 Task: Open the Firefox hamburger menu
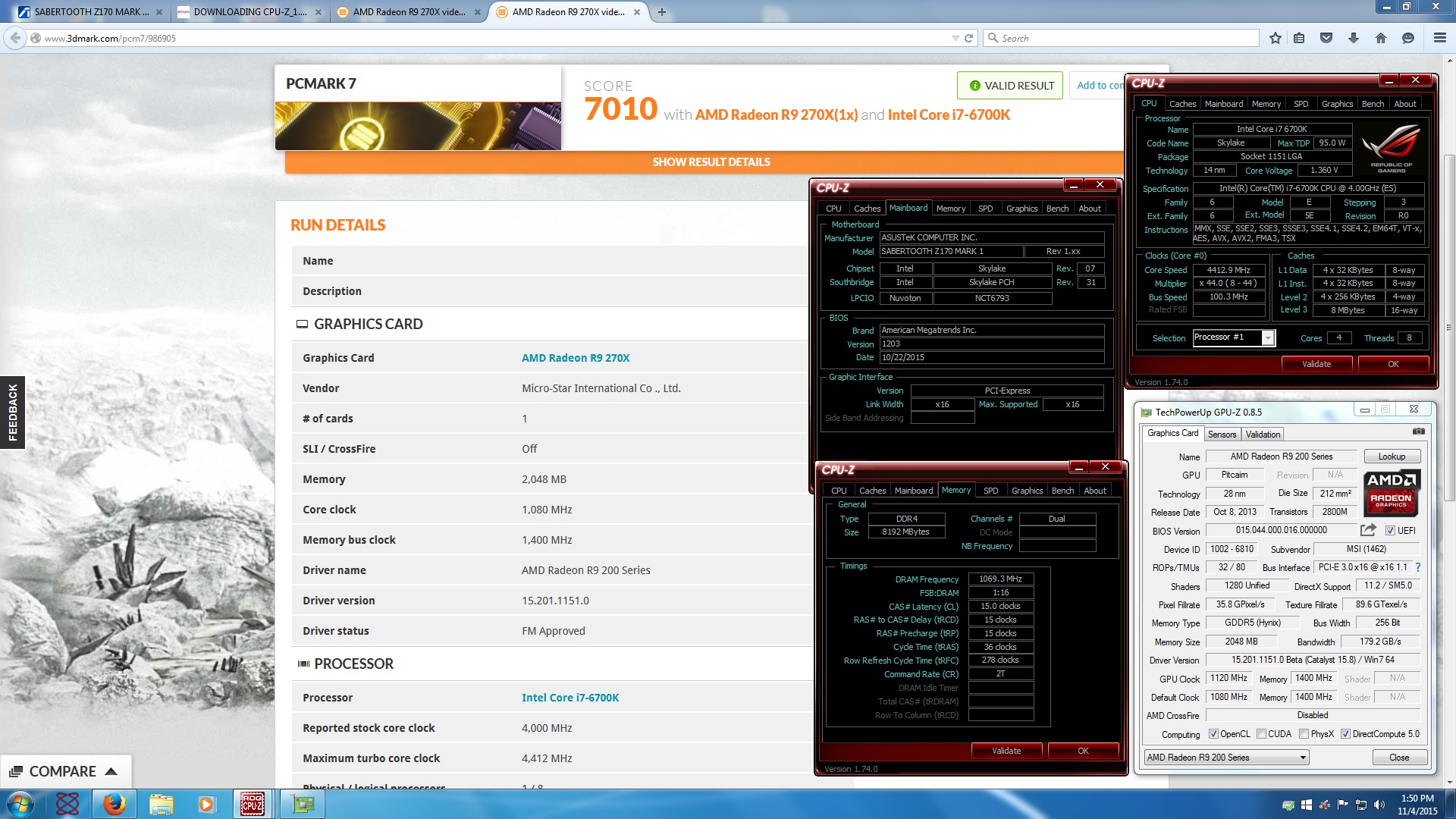[1440, 38]
